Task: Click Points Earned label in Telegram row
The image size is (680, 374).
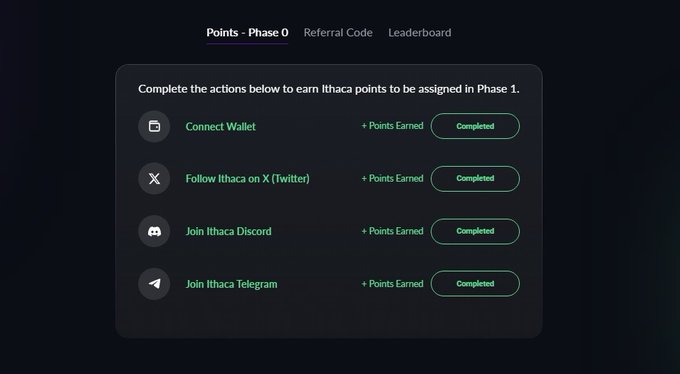Action: [x=392, y=284]
